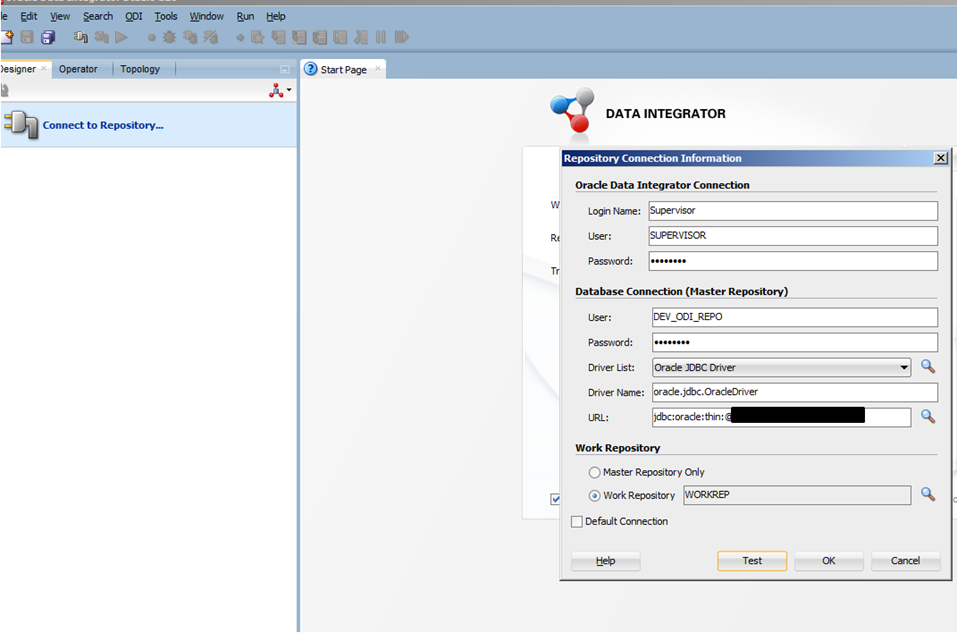Close the Repository Connection Information dialog

click(x=940, y=158)
